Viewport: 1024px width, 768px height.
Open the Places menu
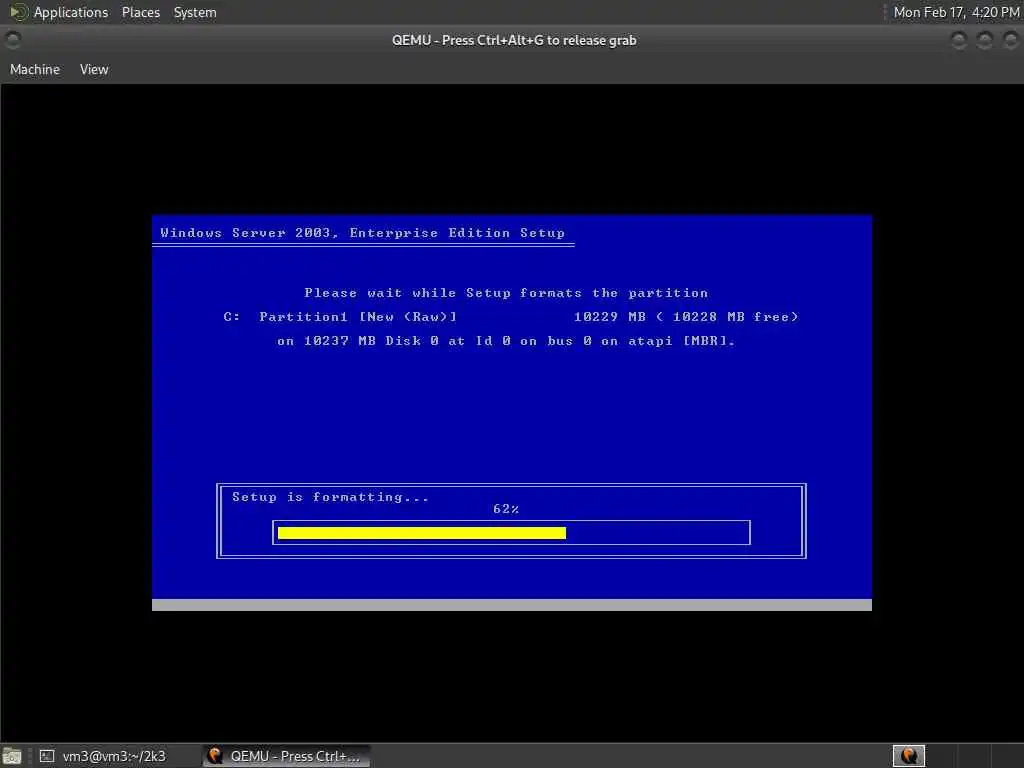[x=140, y=12]
